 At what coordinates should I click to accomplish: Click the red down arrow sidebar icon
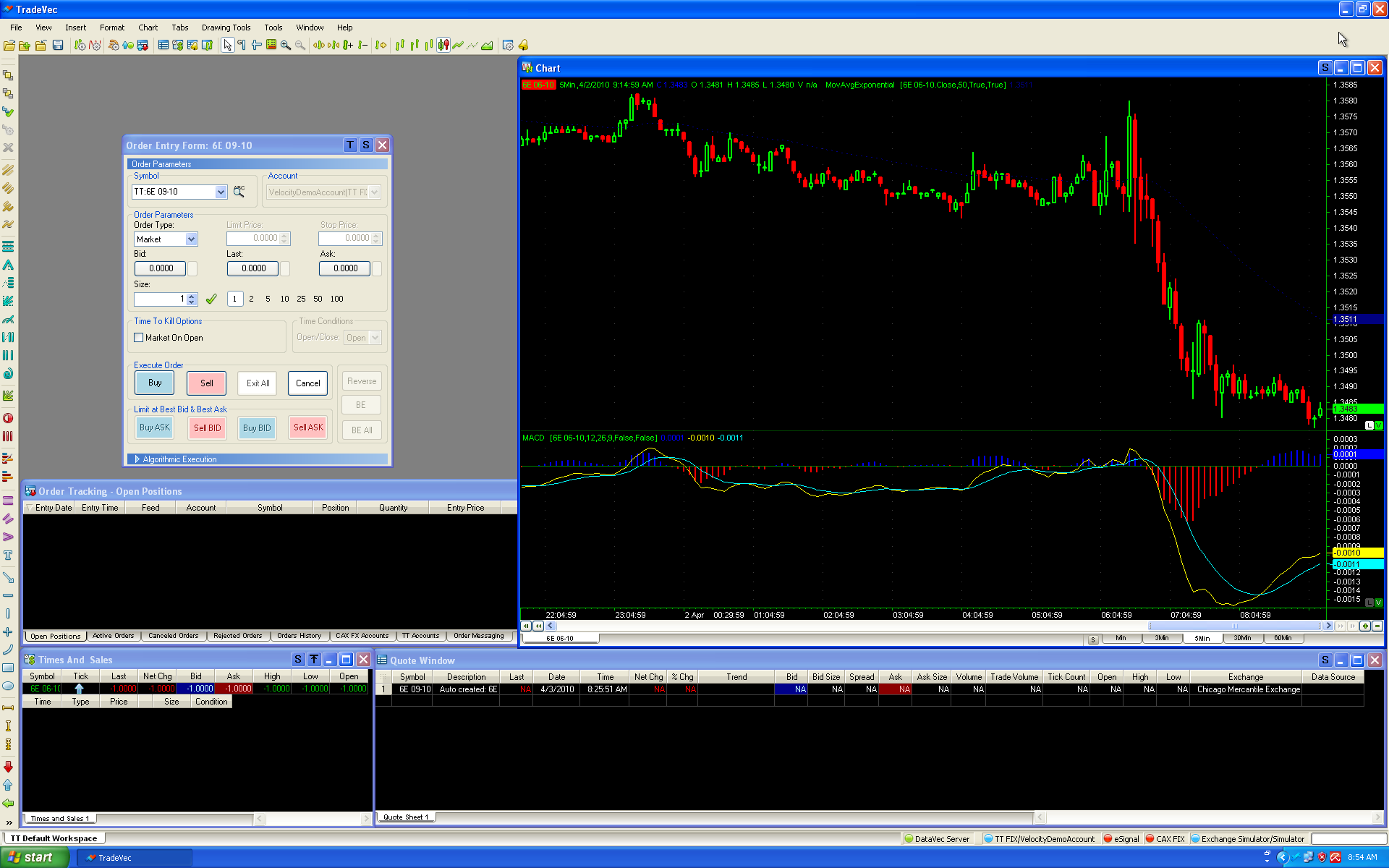(x=8, y=767)
